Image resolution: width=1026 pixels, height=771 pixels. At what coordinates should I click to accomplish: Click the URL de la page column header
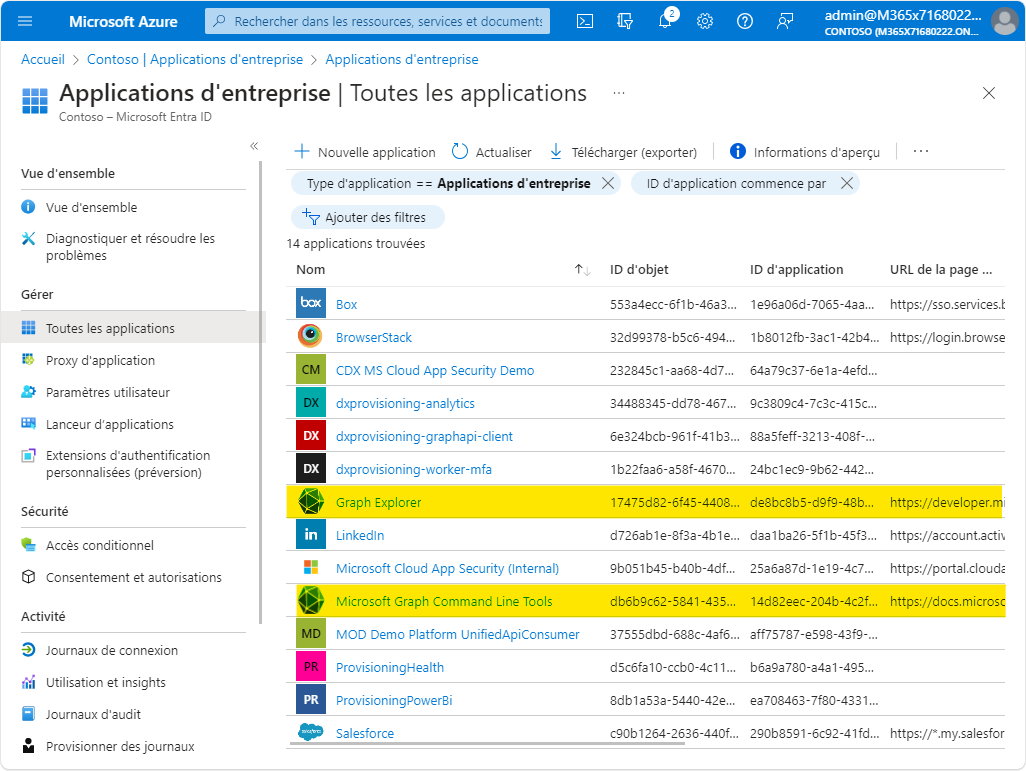[x=940, y=270]
